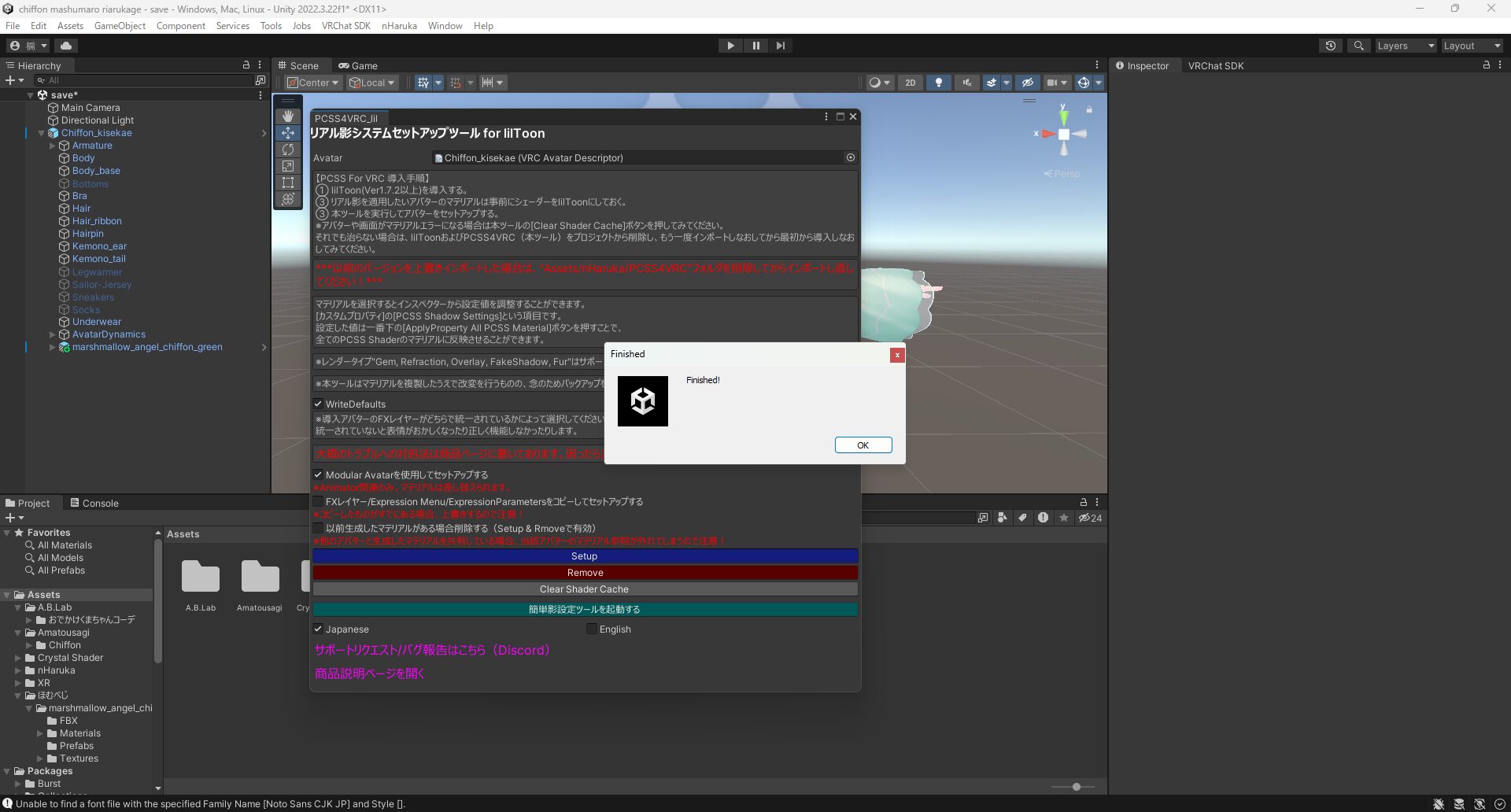The image size is (1511, 812).
Task: Open the VRChat SDK menu
Action: (345, 25)
